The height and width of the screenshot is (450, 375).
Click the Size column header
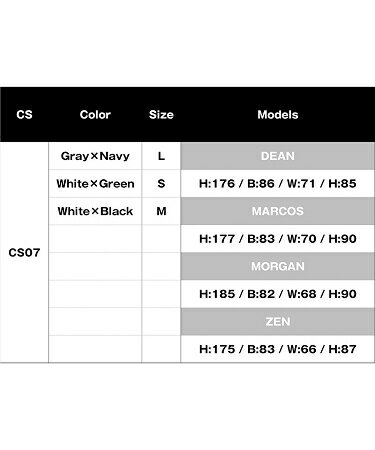[161, 115]
